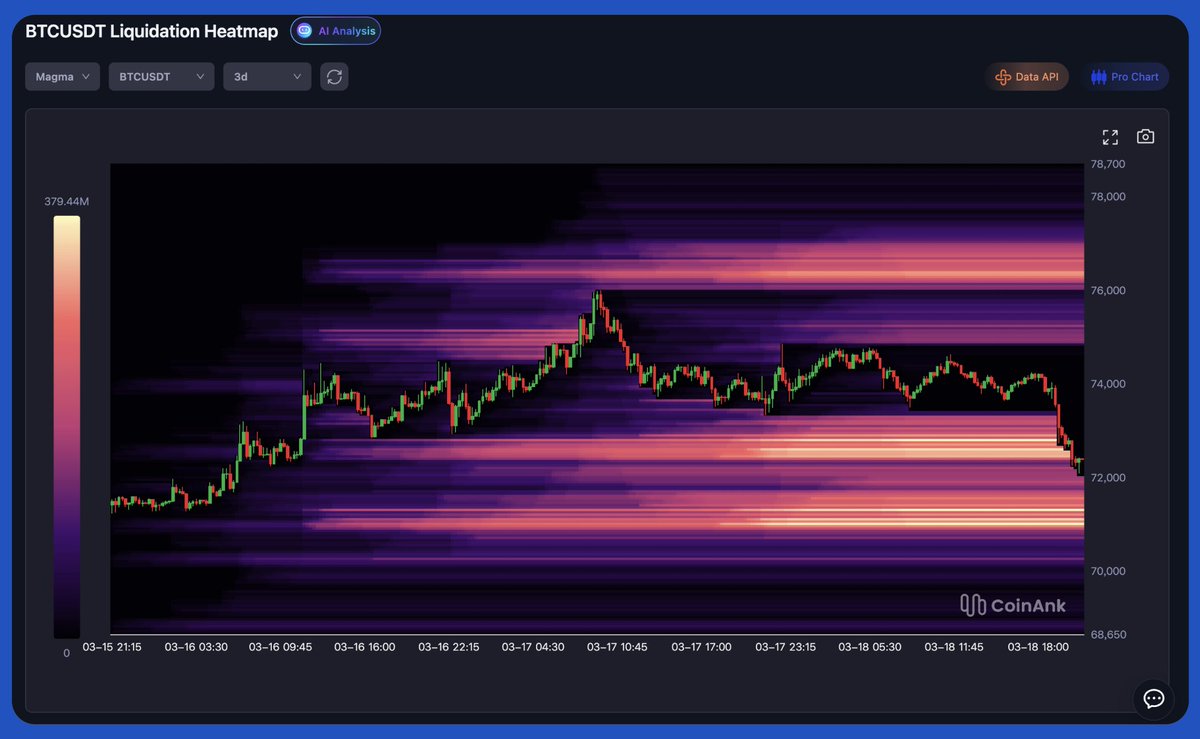1200x739 pixels.
Task: Click the refresh data icon
Action: tap(334, 76)
